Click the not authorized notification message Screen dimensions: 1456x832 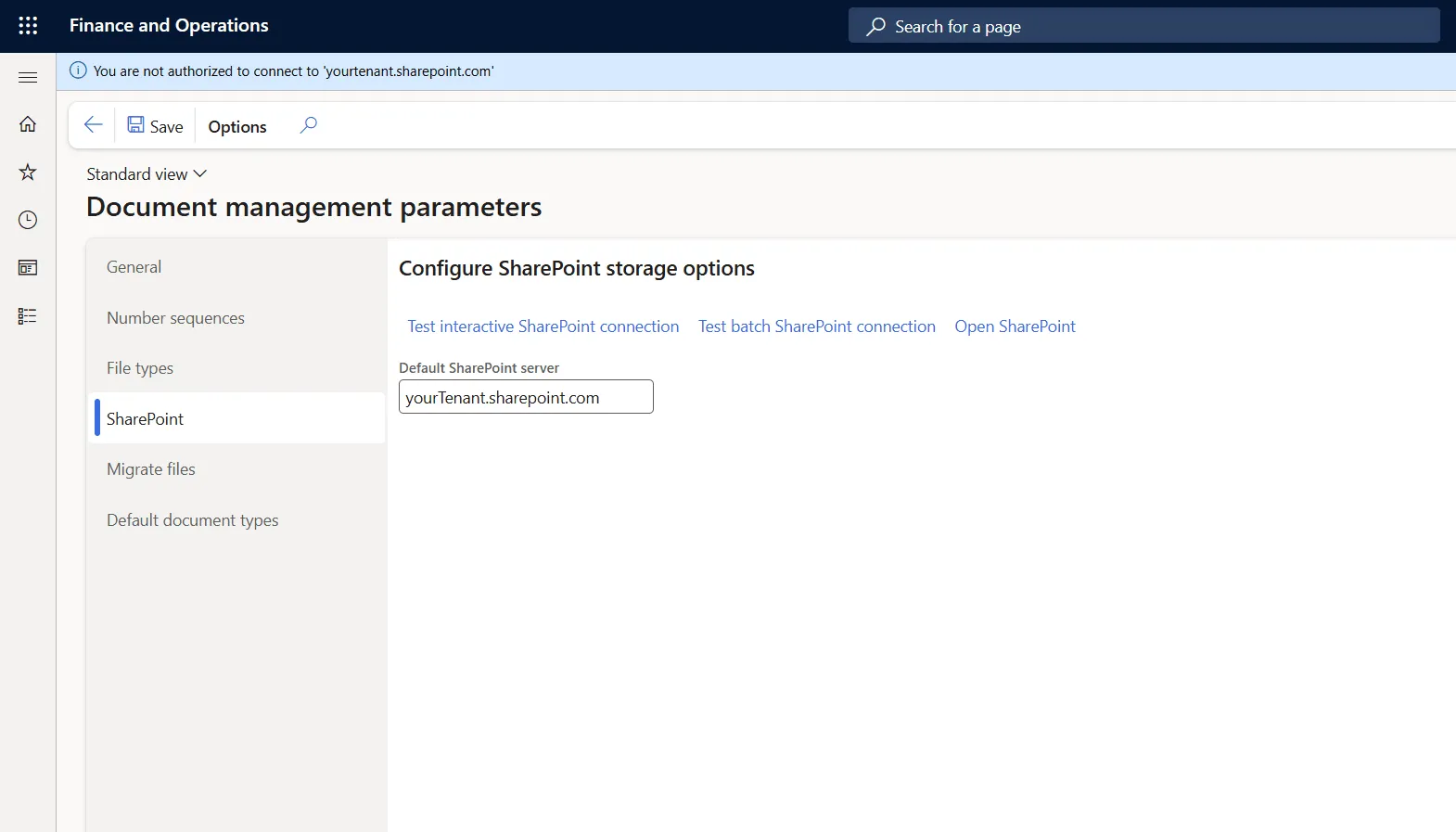pos(293,71)
